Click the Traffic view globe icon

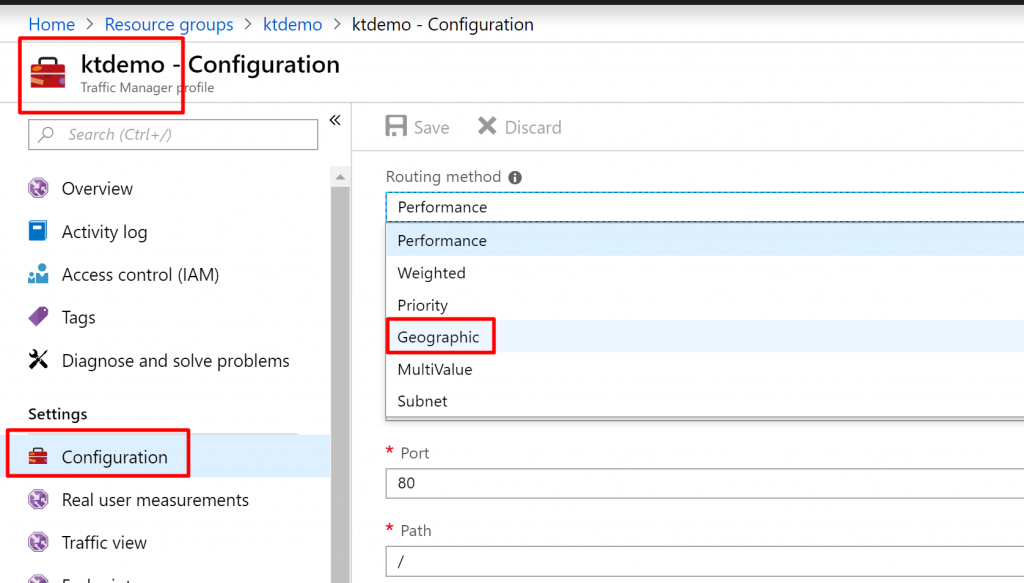[x=38, y=542]
